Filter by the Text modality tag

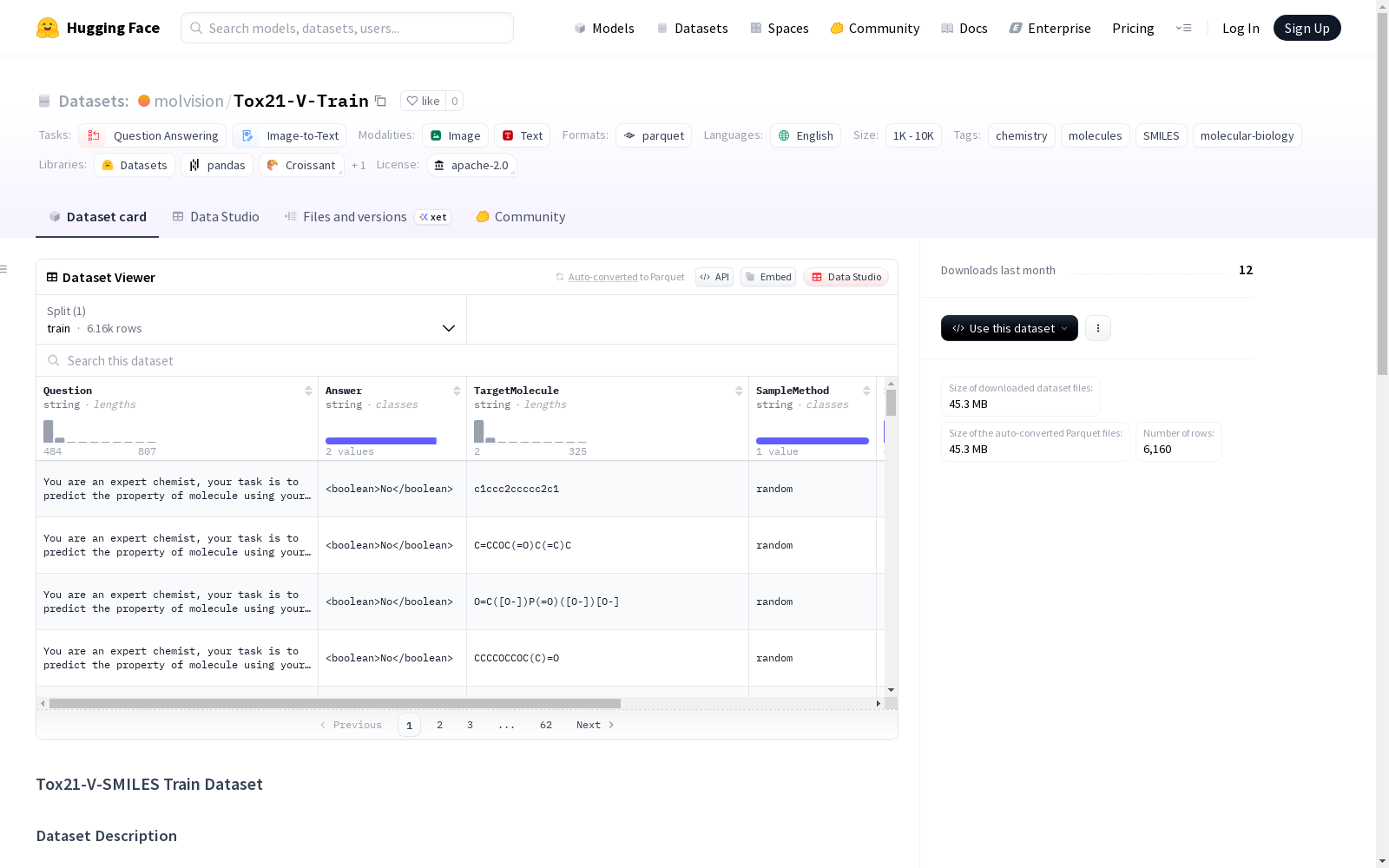coord(523,135)
